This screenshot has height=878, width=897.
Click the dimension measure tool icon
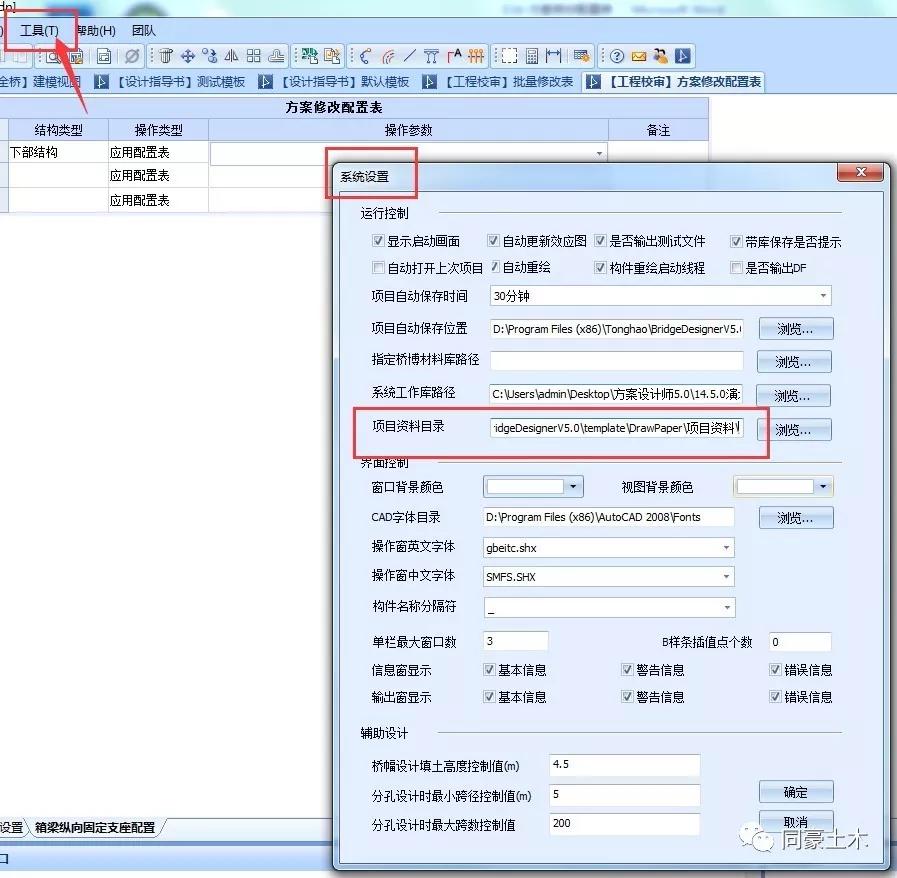(553, 56)
